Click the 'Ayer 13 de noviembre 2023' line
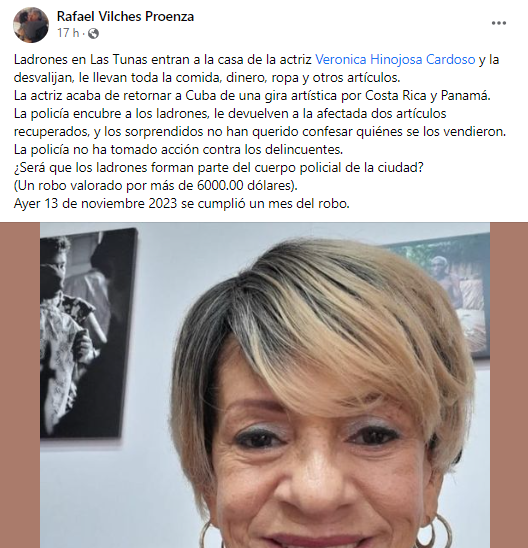528x548 pixels. pyautogui.click(x=182, y=203)
